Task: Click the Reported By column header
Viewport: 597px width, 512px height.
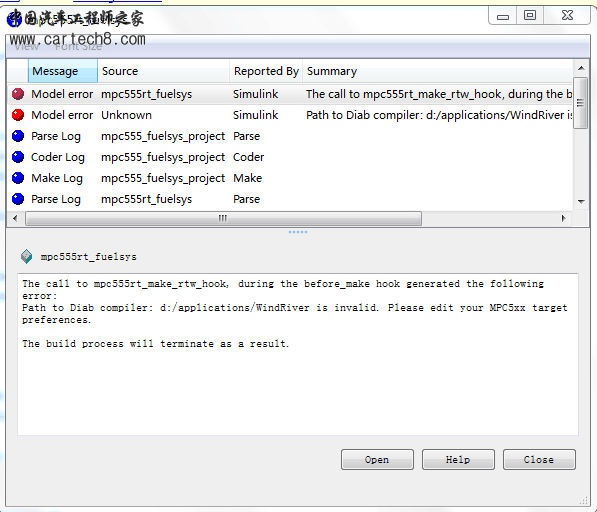Action: coord(266,71)
